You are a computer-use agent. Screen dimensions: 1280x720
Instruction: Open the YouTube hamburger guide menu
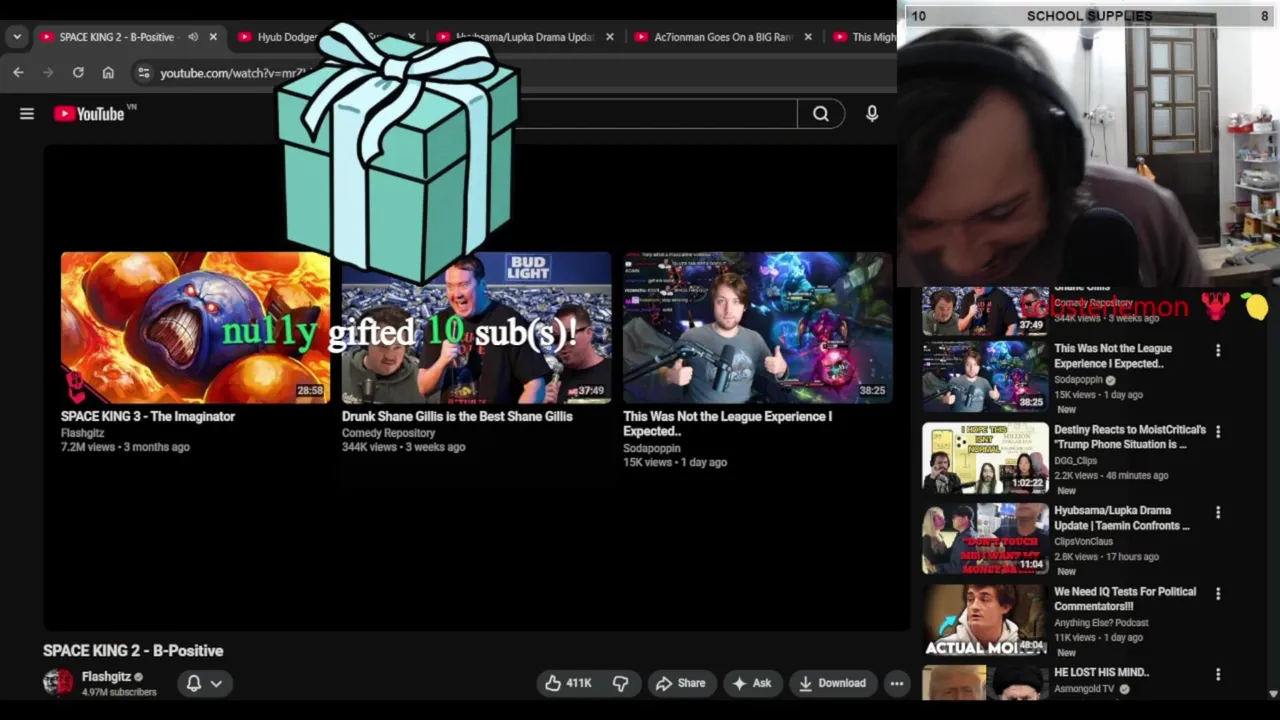(x=27, y=114)
